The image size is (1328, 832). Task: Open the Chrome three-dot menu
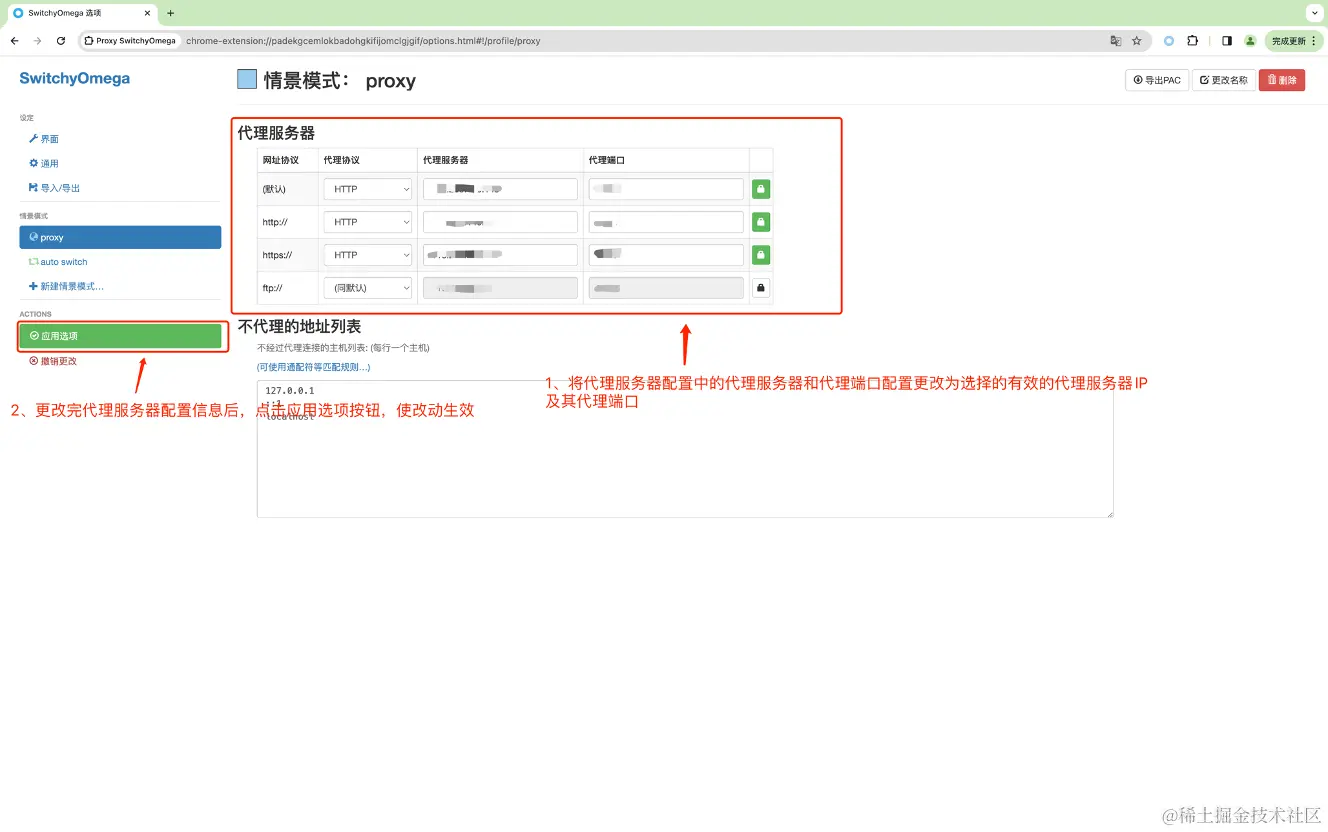[1314, 41]
